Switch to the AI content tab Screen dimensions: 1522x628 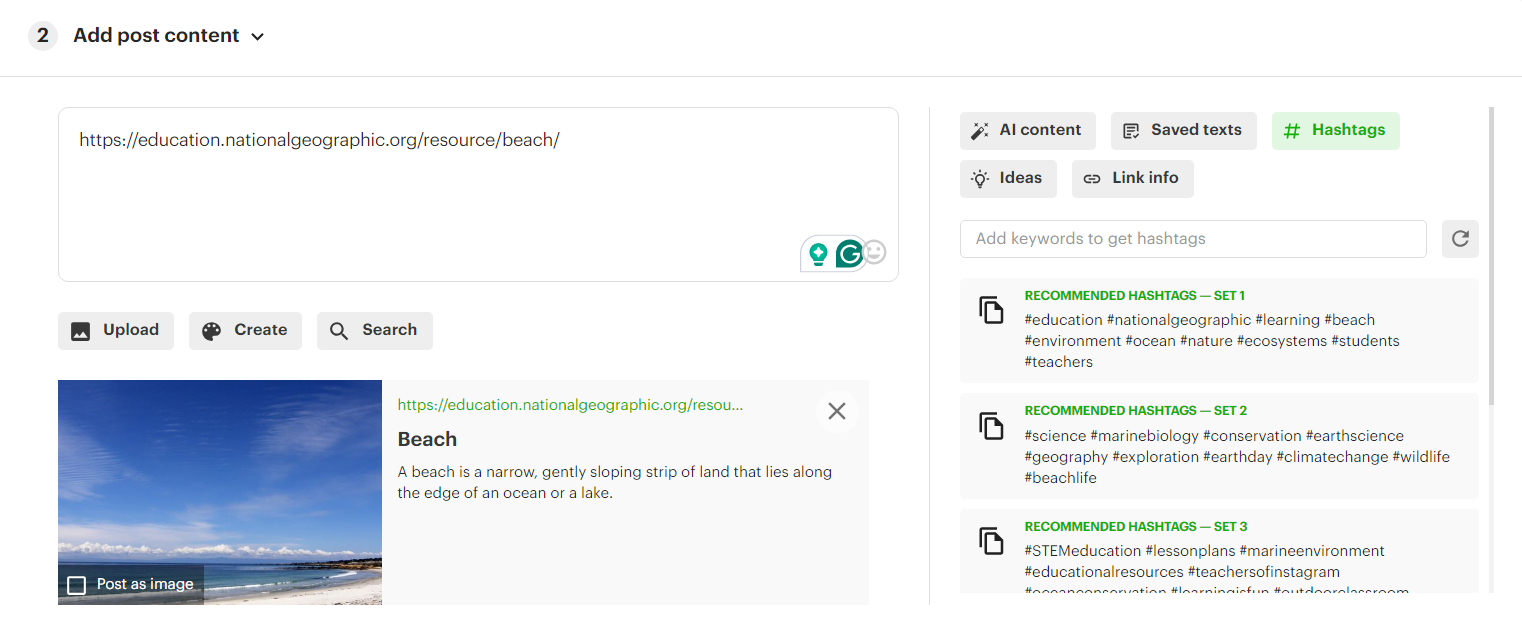(x=1027, y=130)
